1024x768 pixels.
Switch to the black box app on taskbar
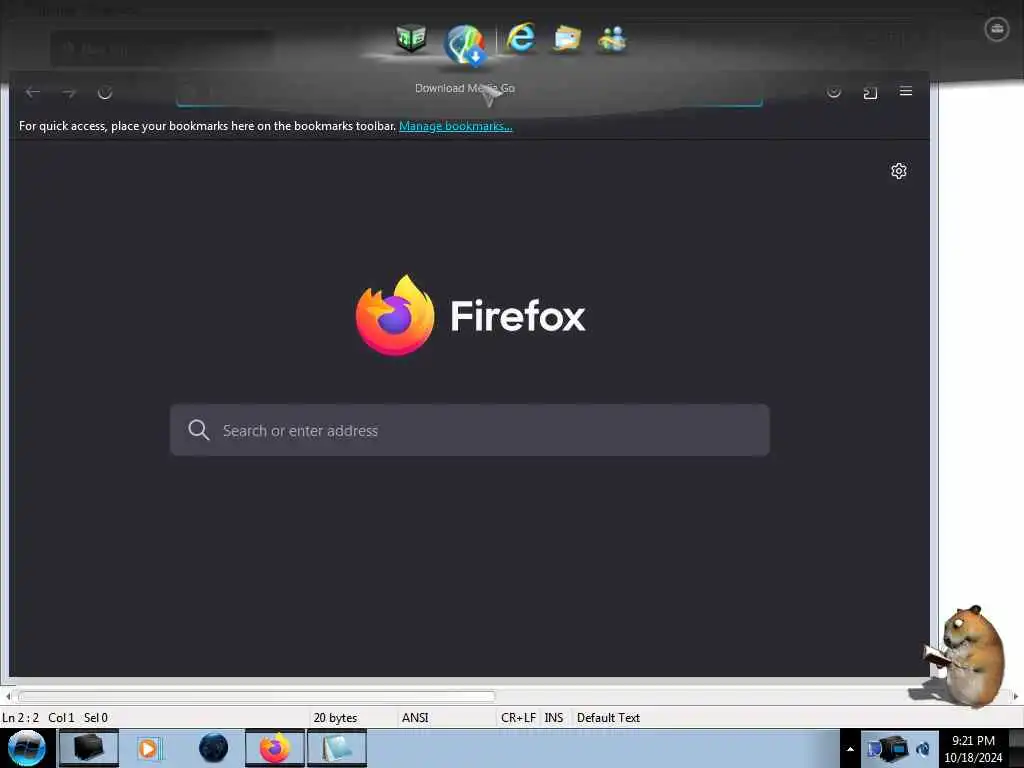pos(89,748)
